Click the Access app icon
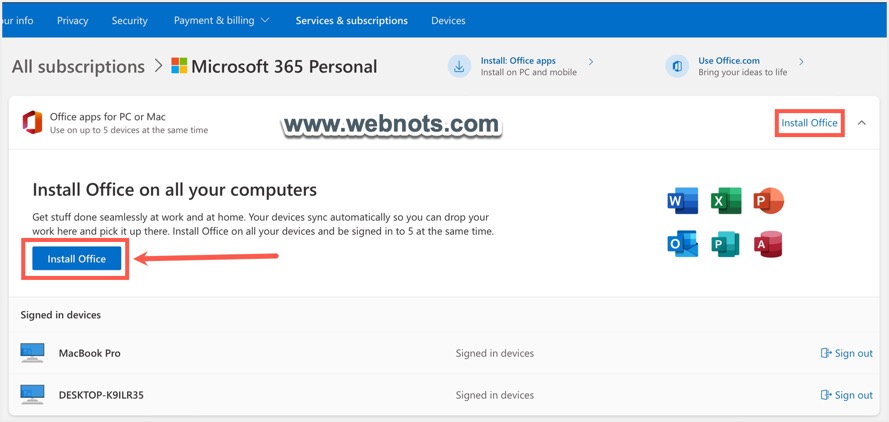Screen dimensions: 889x422 (x=768, y=244)
